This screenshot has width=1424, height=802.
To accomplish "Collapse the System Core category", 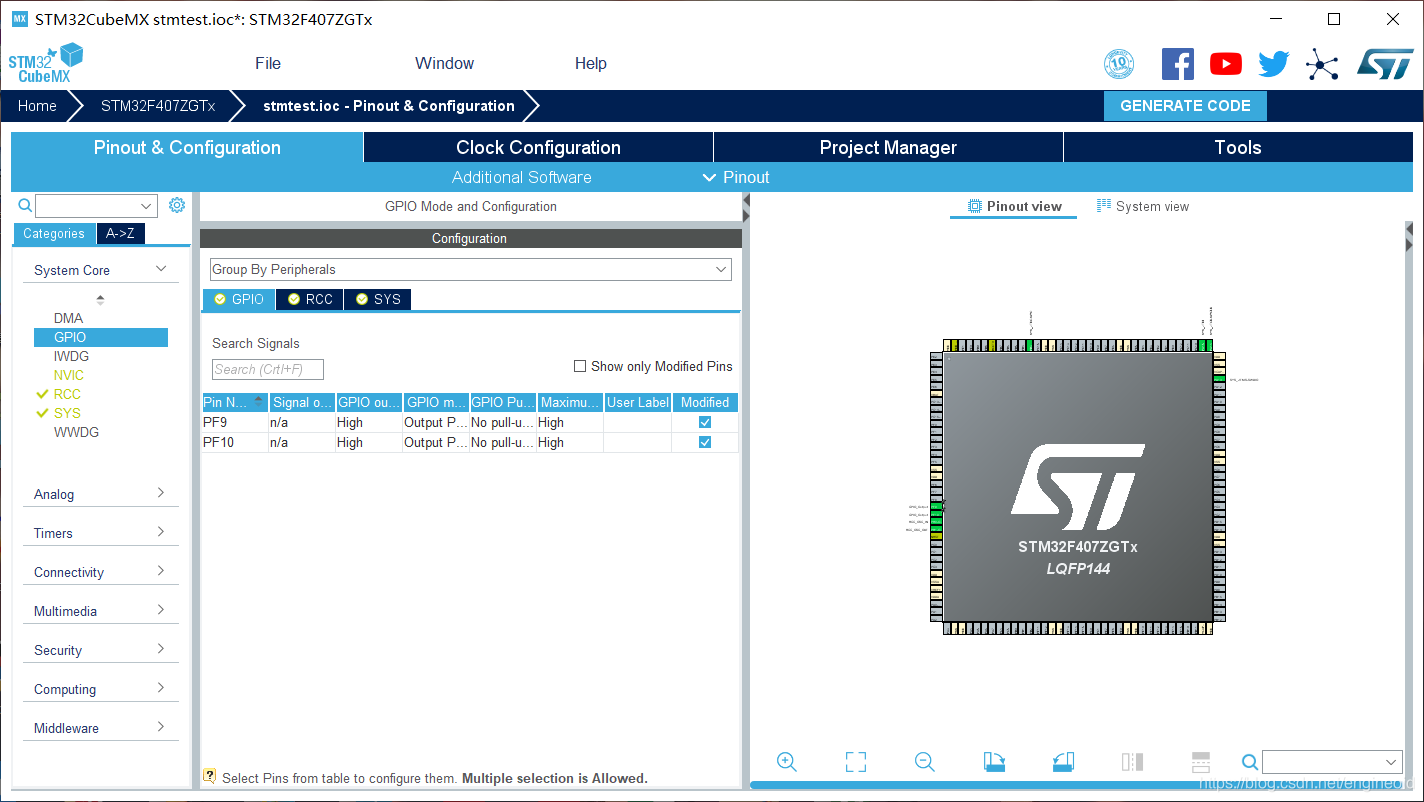I will click(x=161, y=269).
